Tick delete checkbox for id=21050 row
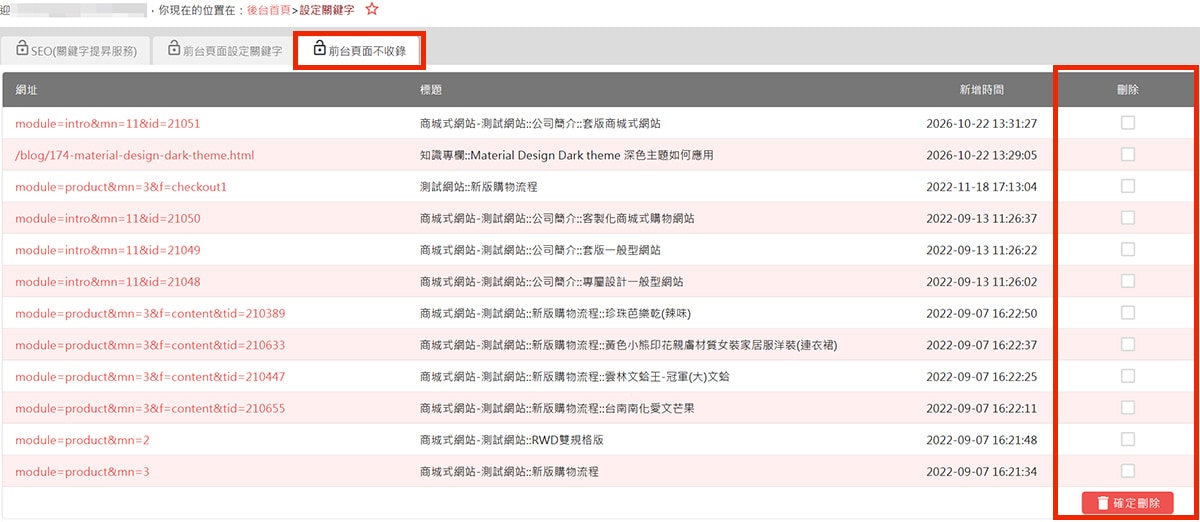This screenshot has width=1200, height=522. [1128, 218]
